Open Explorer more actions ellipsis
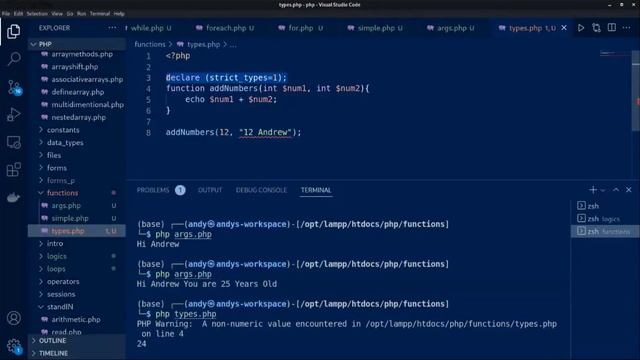Viewport: 640px width, 360px height. [x=112, y=28]
